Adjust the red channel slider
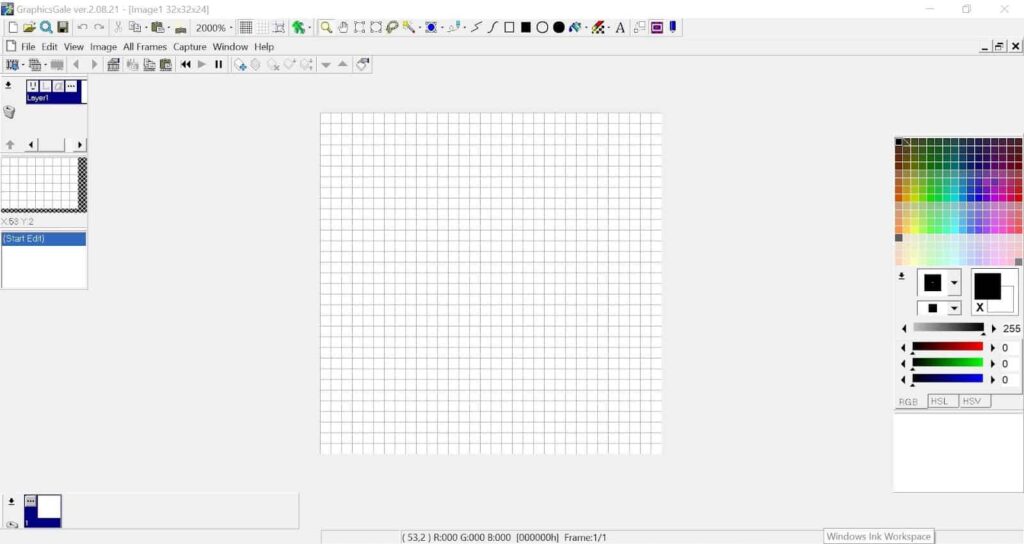Viewport: 1024px width, 544px height. (x=947, y=347)
